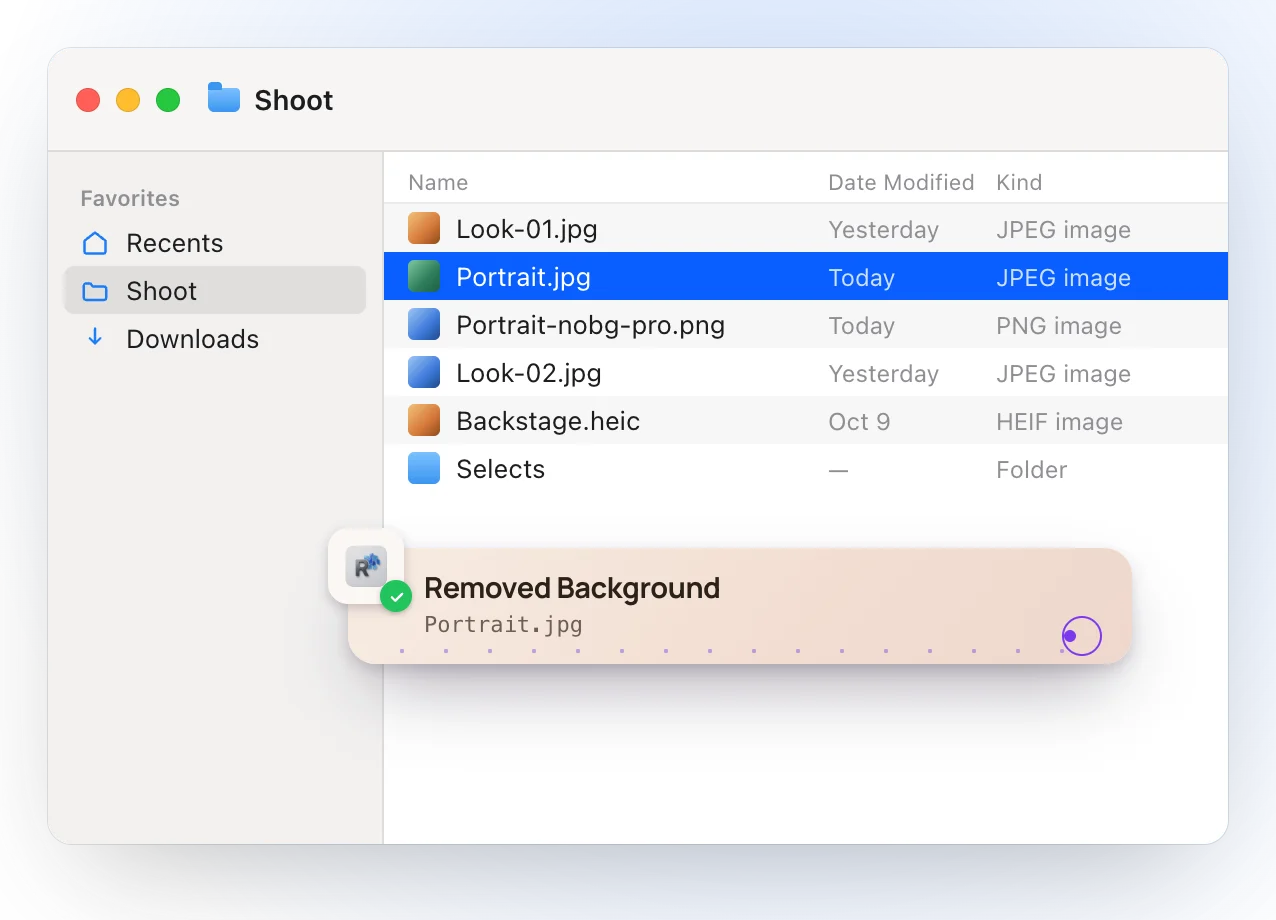Screen dimensions: 1276x920
Task: Click Today date in Portrait.jpg row
Action: tap(861, 278)
